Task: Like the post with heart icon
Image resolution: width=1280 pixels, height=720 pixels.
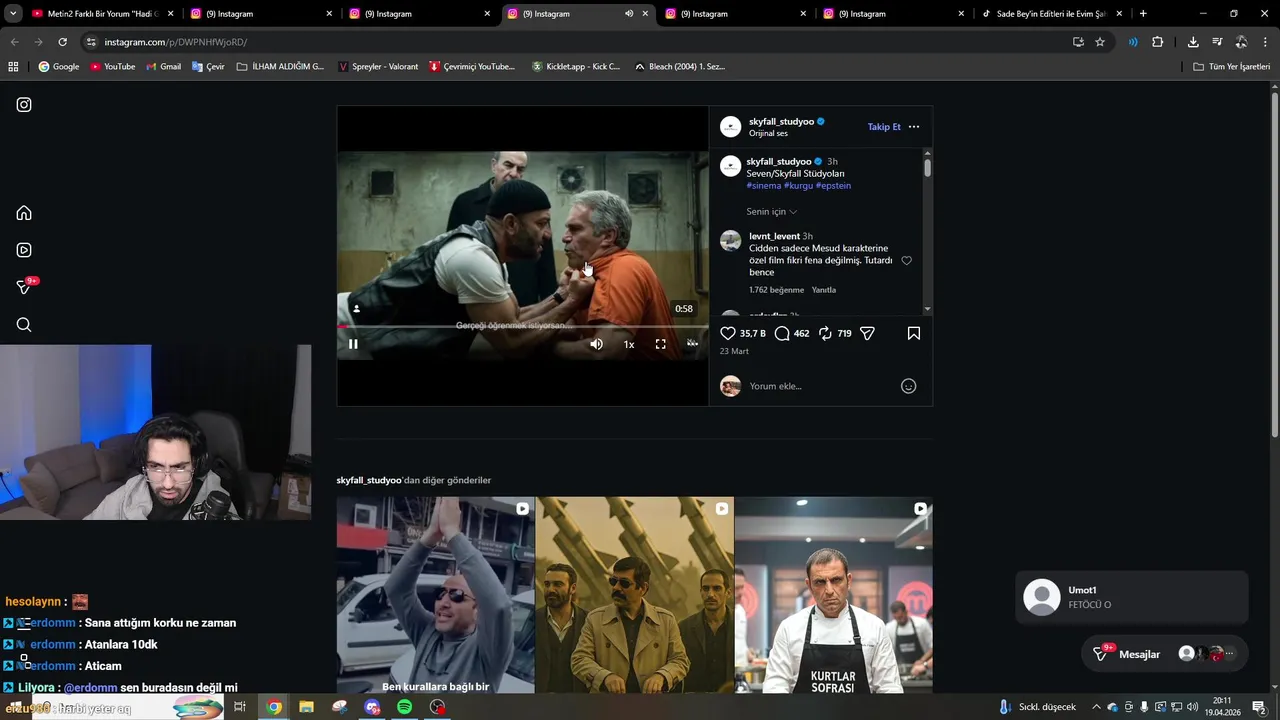Action: pos(728,333)
